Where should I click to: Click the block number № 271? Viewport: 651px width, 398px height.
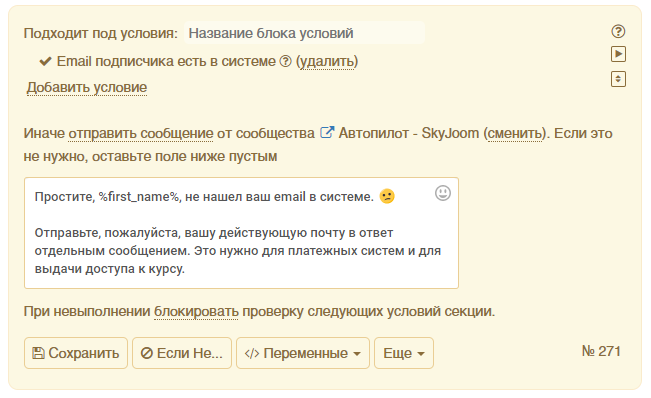point(601,351)
